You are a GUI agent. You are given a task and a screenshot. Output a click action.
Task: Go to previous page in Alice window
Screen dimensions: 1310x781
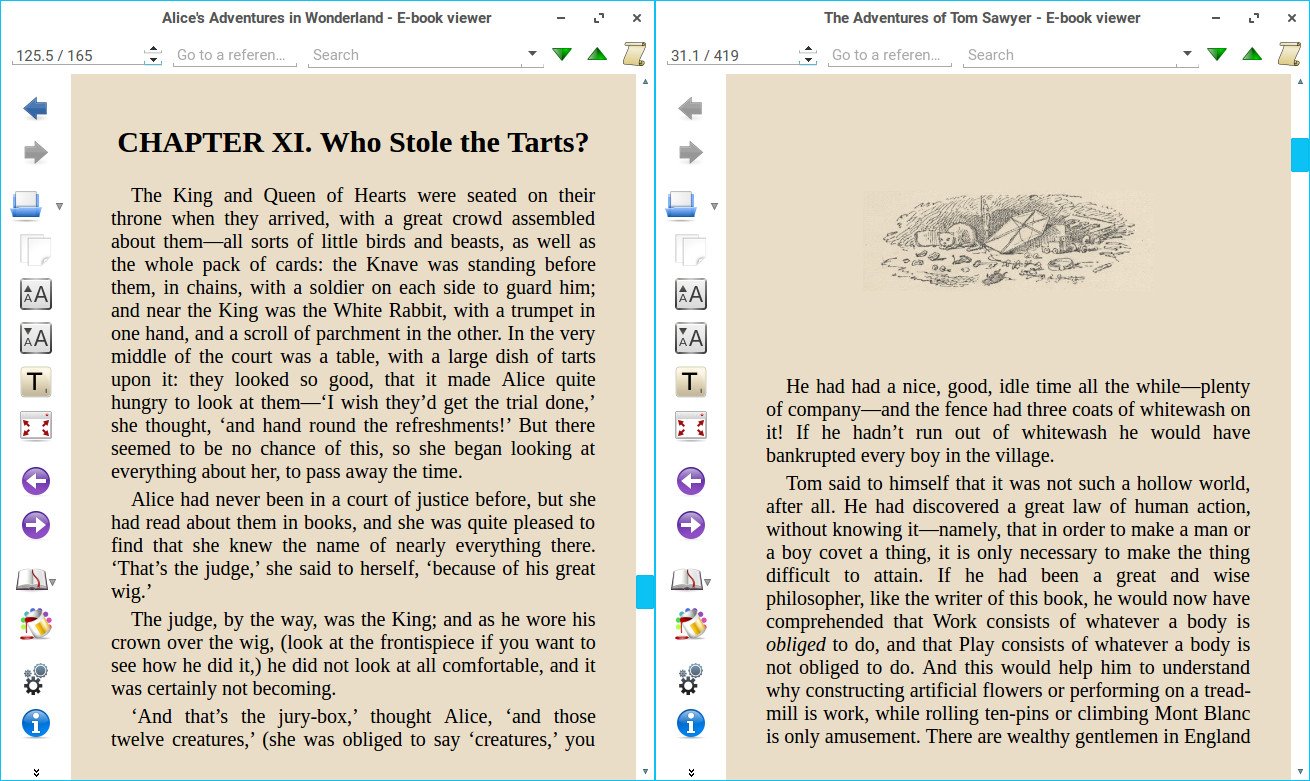coord(36,481)
